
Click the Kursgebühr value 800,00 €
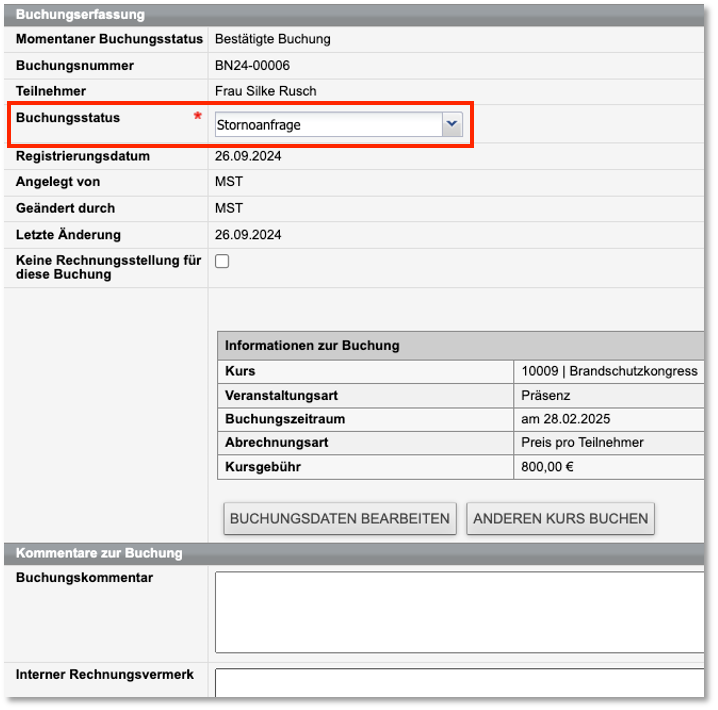click(x=548, y=467)
